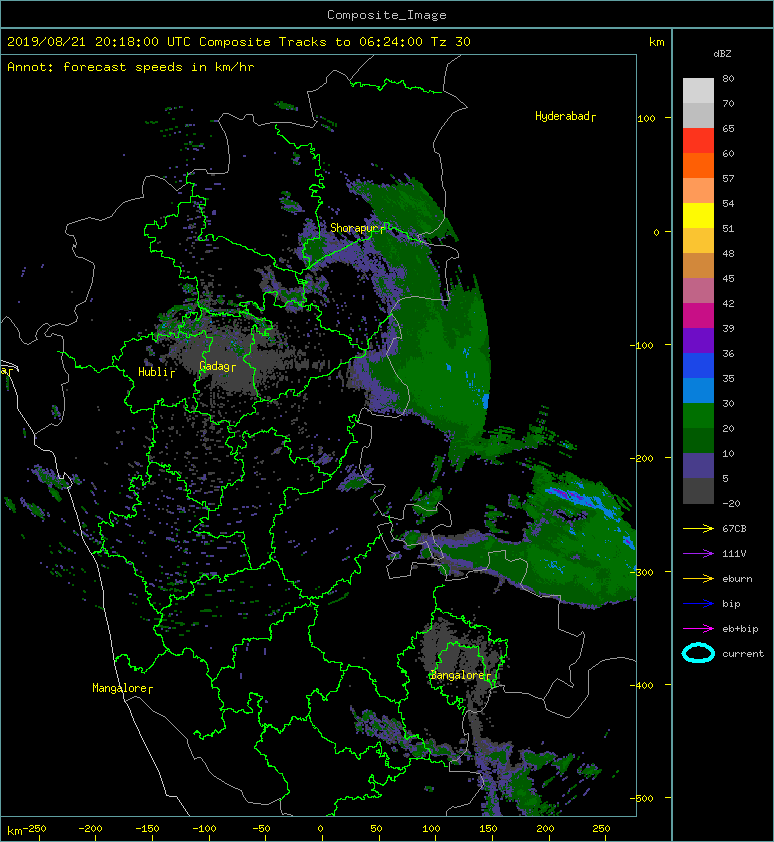Choose the violet 39–36 dBZ swatch
This screenshot has height=842, width=774.
[x=698, y=340]
